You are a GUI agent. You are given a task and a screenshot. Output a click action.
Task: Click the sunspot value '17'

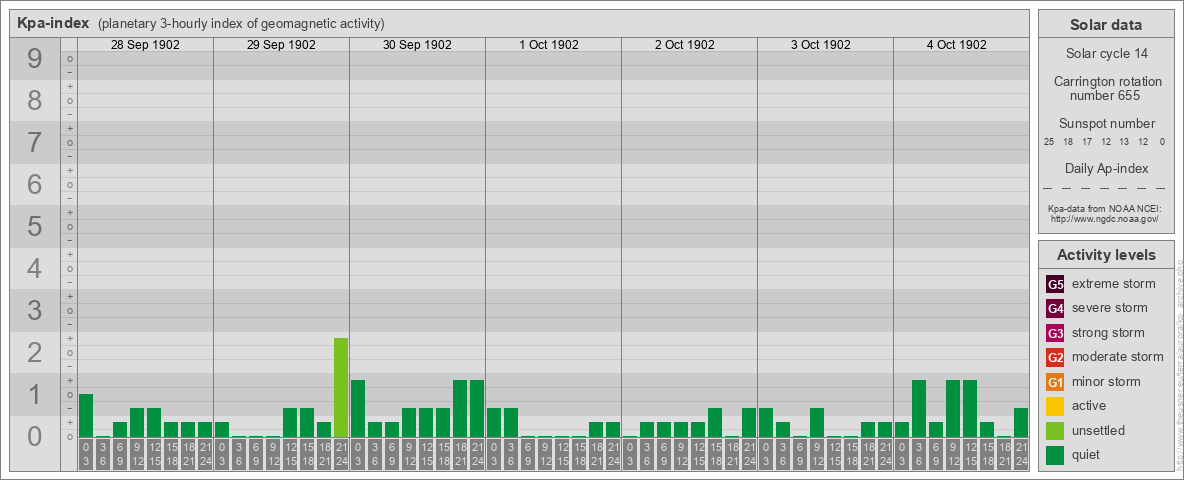tap(1087, 142)
